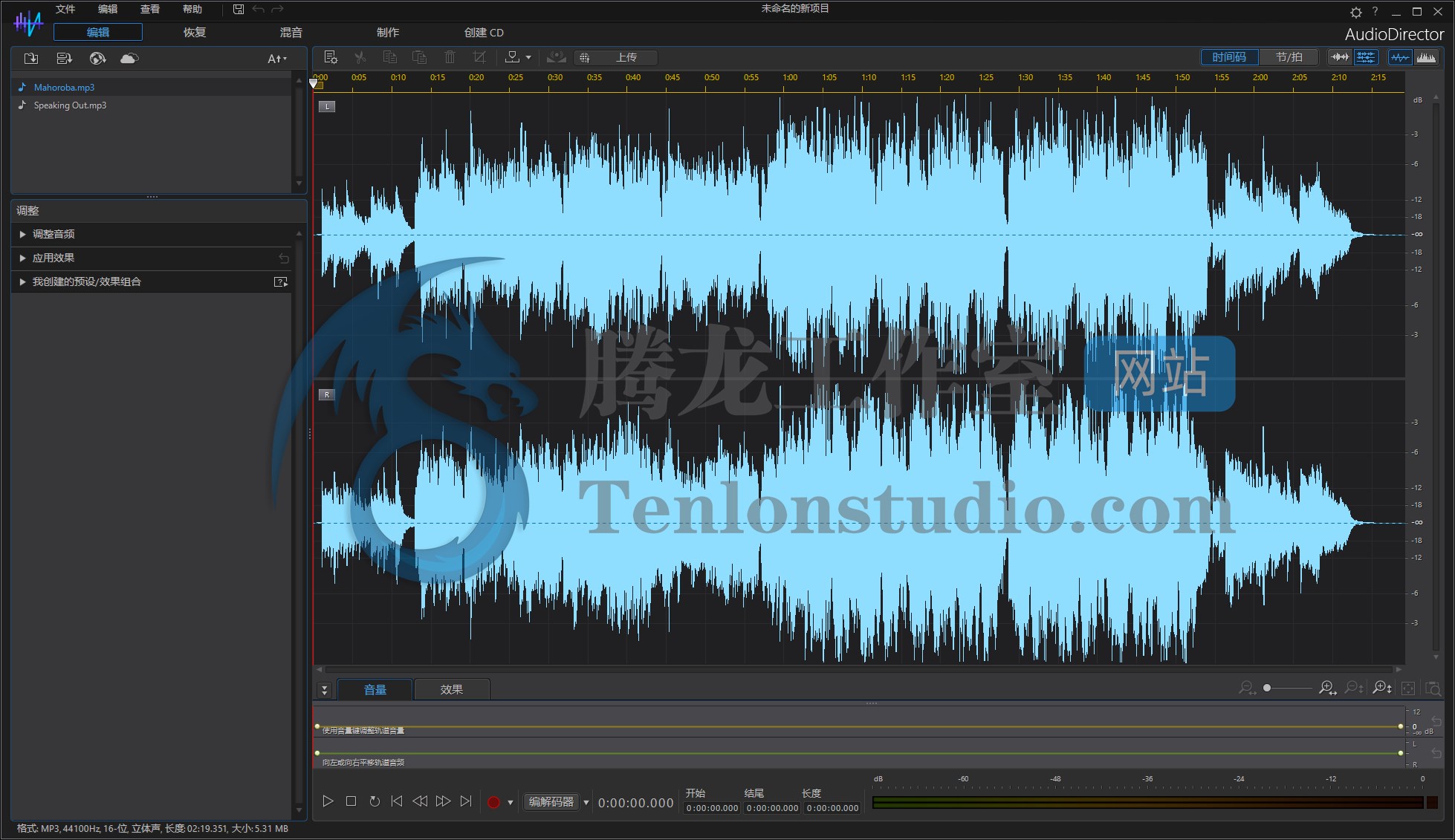Image resolution: width=1455 pixels, height=840 pixels.
Task: Click the fit-to-window zoom icon
Action: tap(1408, 688)
